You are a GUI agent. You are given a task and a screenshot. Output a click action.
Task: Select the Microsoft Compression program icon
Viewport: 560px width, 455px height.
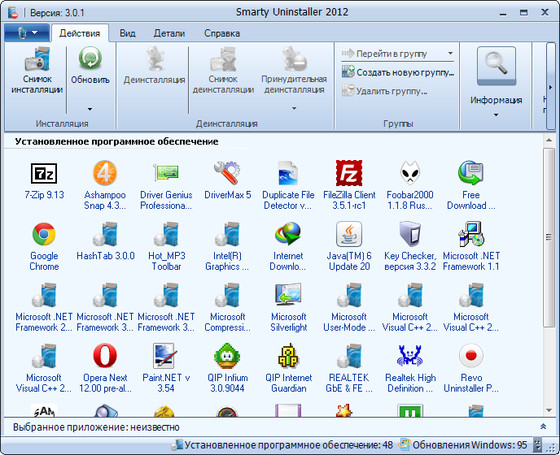[x=227, y=295]
